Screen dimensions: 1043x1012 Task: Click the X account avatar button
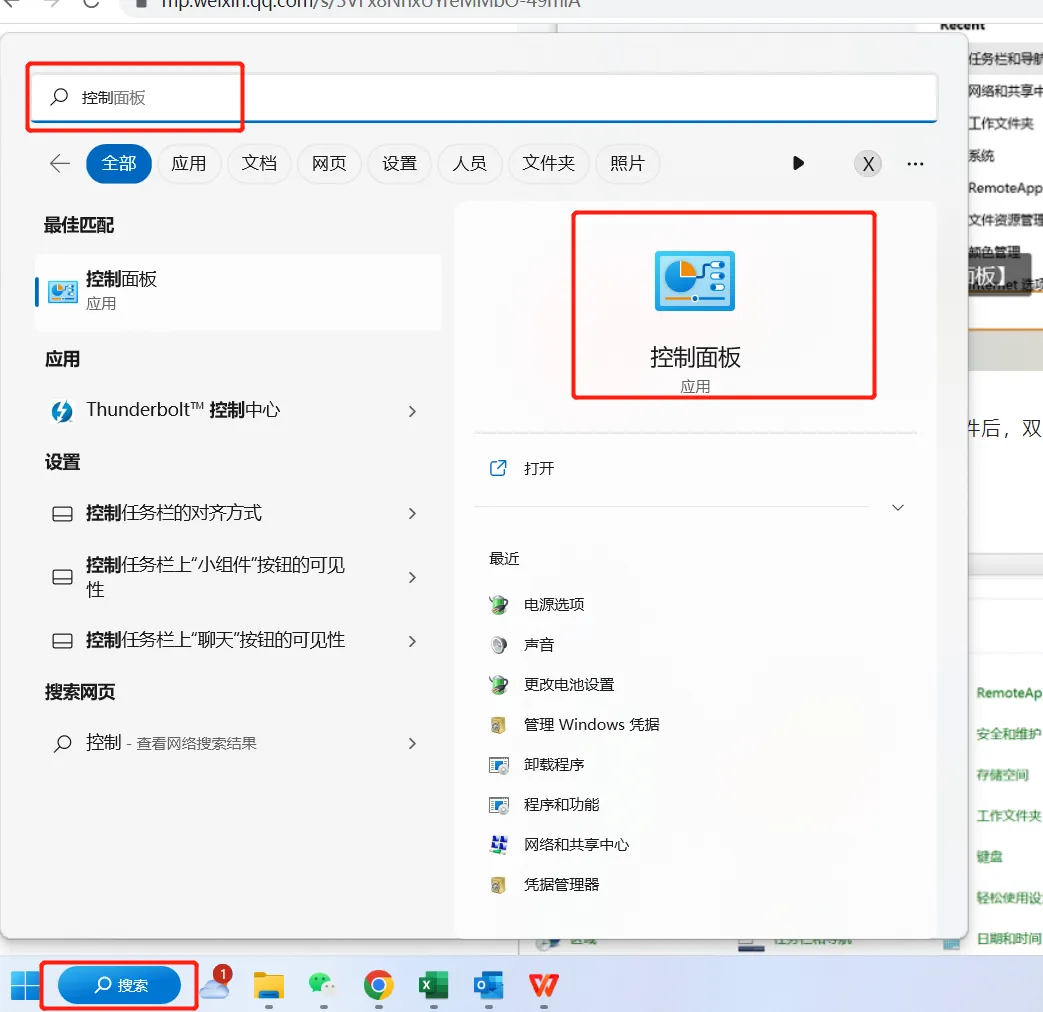pyautogui.click(x=868, y=164)
